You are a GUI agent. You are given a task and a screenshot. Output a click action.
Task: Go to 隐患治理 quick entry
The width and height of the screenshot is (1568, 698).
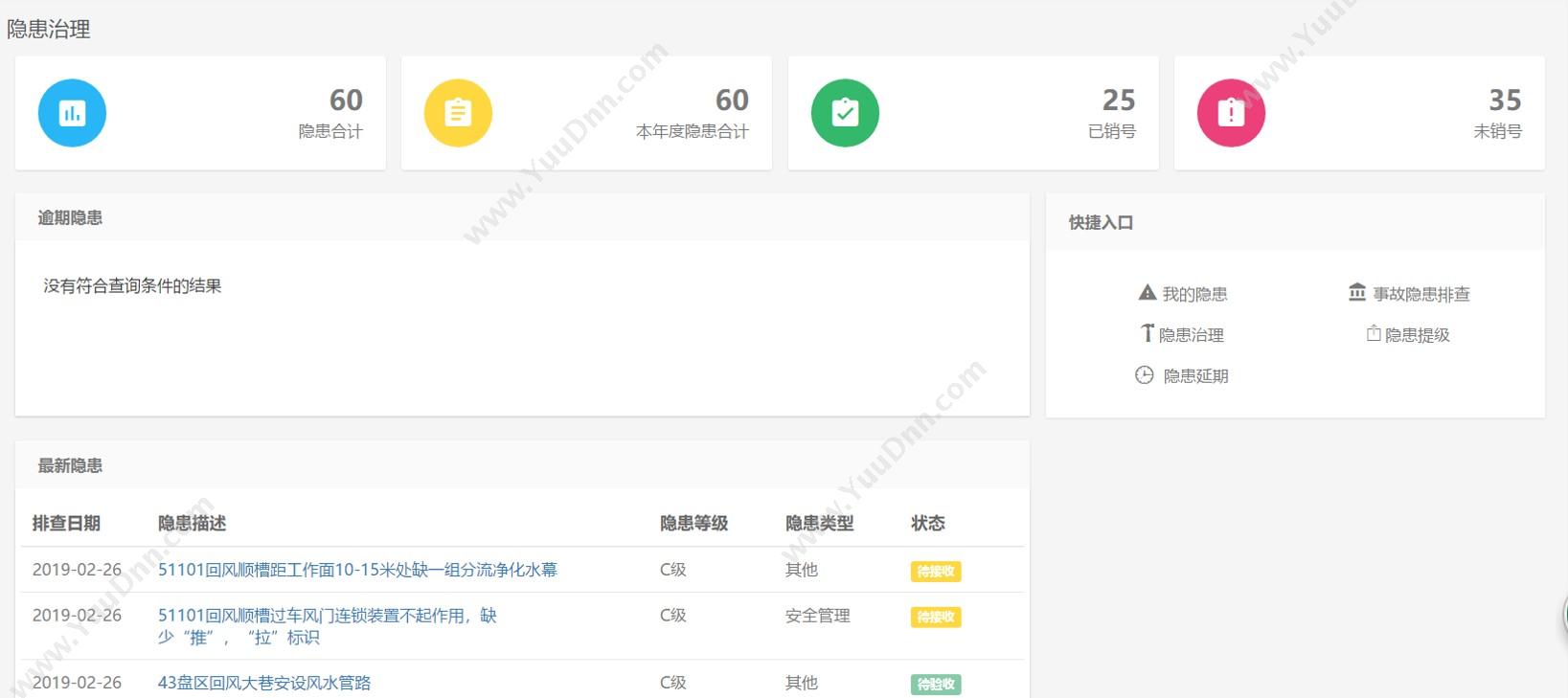(x=1192, y=335)
